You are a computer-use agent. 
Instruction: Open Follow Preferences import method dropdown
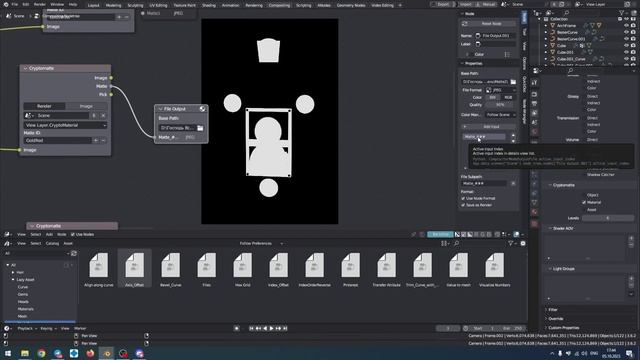click(260, 243)
